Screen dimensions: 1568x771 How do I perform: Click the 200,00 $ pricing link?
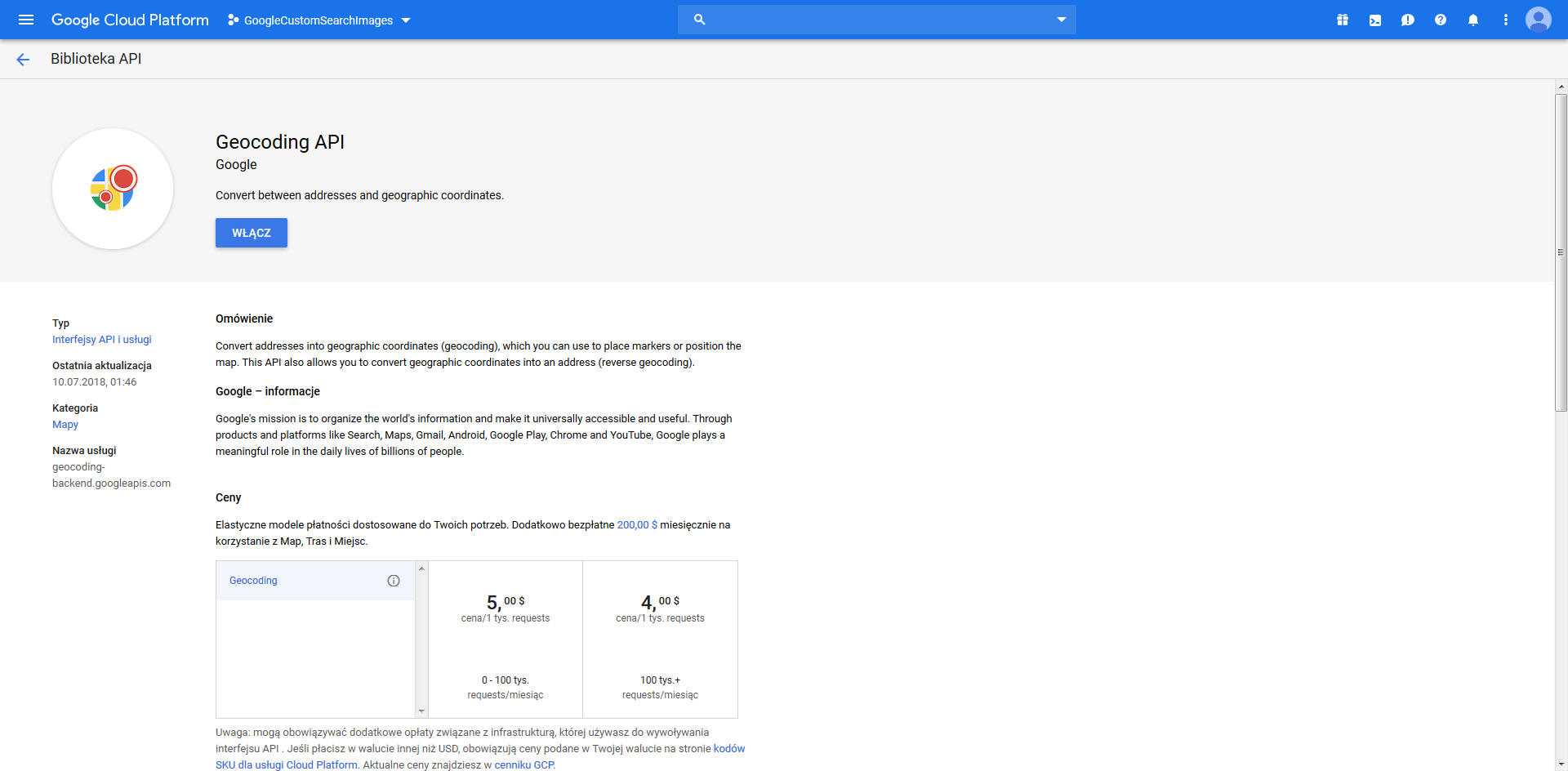point(637,525)
